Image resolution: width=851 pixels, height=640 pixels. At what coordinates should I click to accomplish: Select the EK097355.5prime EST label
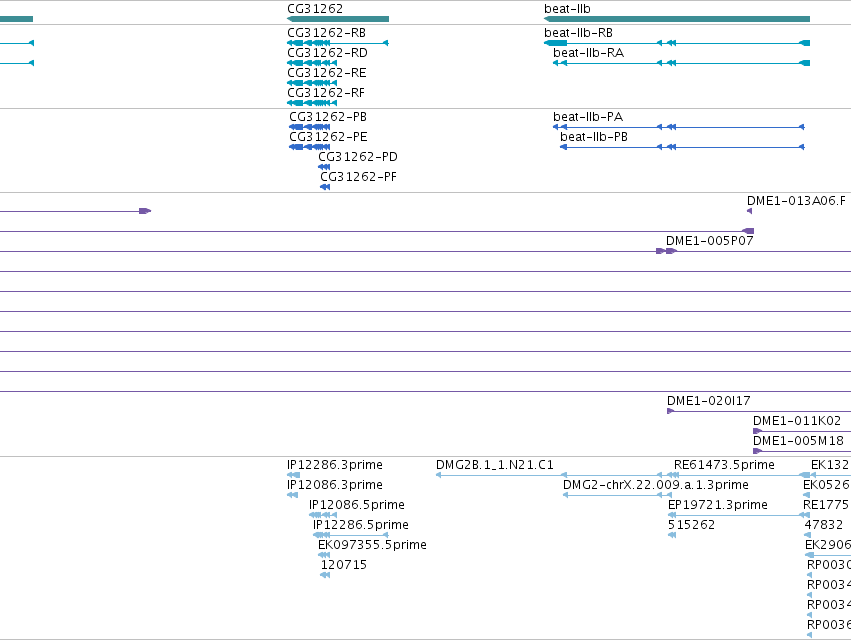tap(372, 545)
